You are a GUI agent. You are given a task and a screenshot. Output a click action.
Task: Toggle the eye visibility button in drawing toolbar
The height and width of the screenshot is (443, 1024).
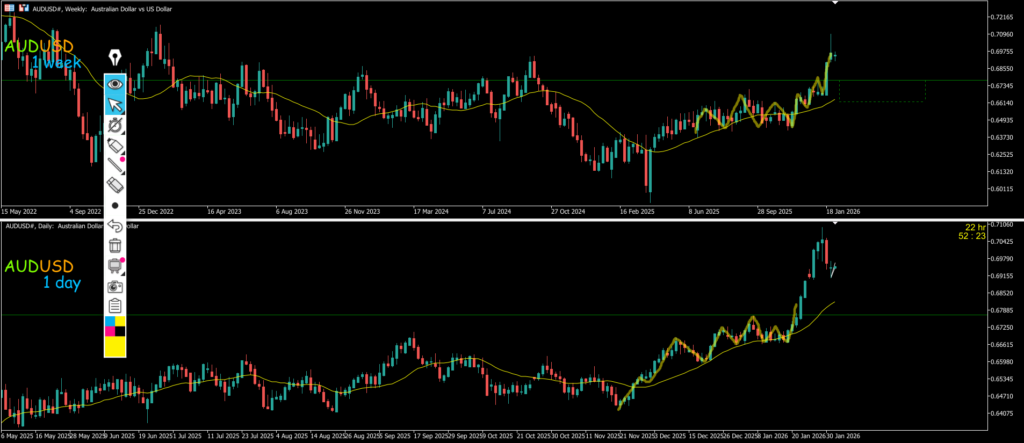[x=116, y=84]
